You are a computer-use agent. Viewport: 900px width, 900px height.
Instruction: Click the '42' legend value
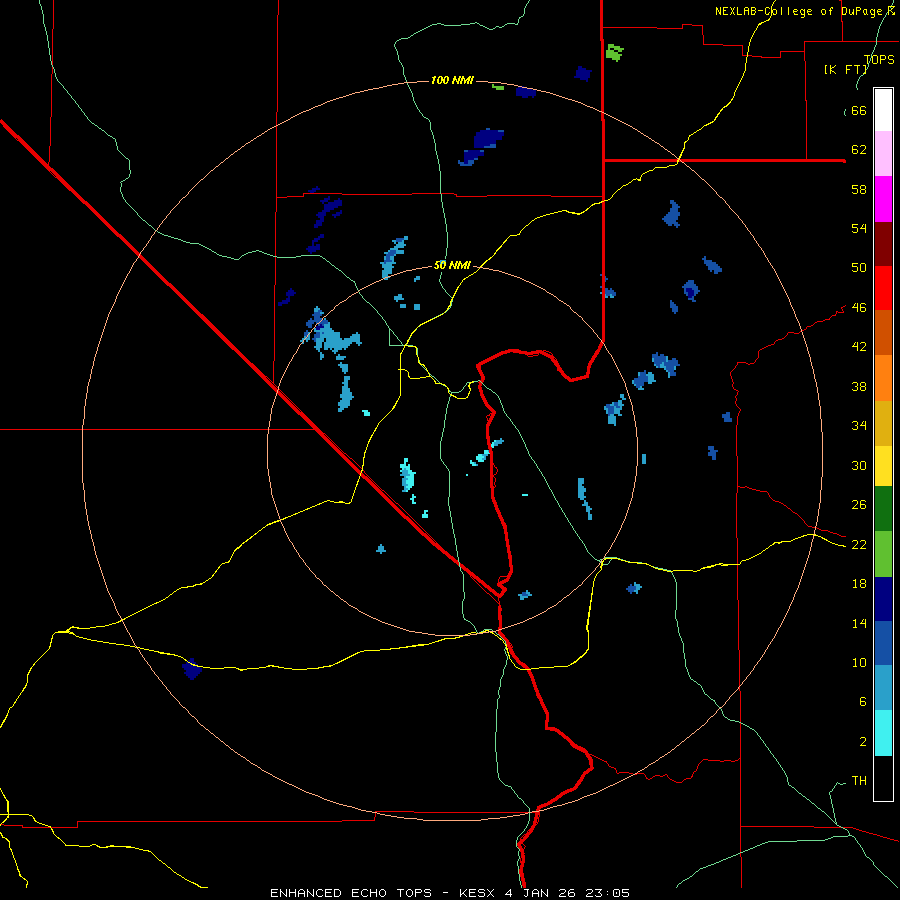pos(859,347)
